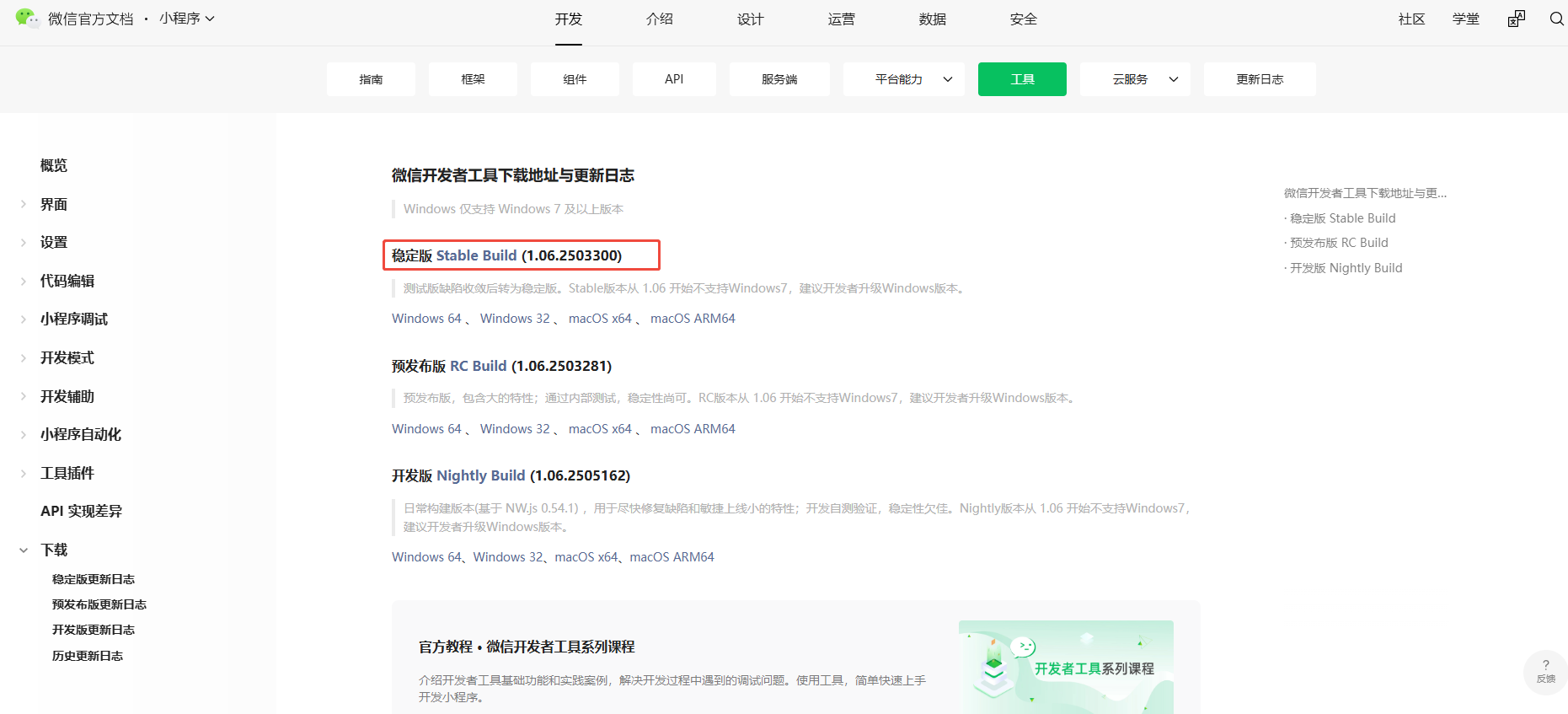Expand the 小程序自动化 sidebar section
1568x714 pixels.
tap(24, 435)
